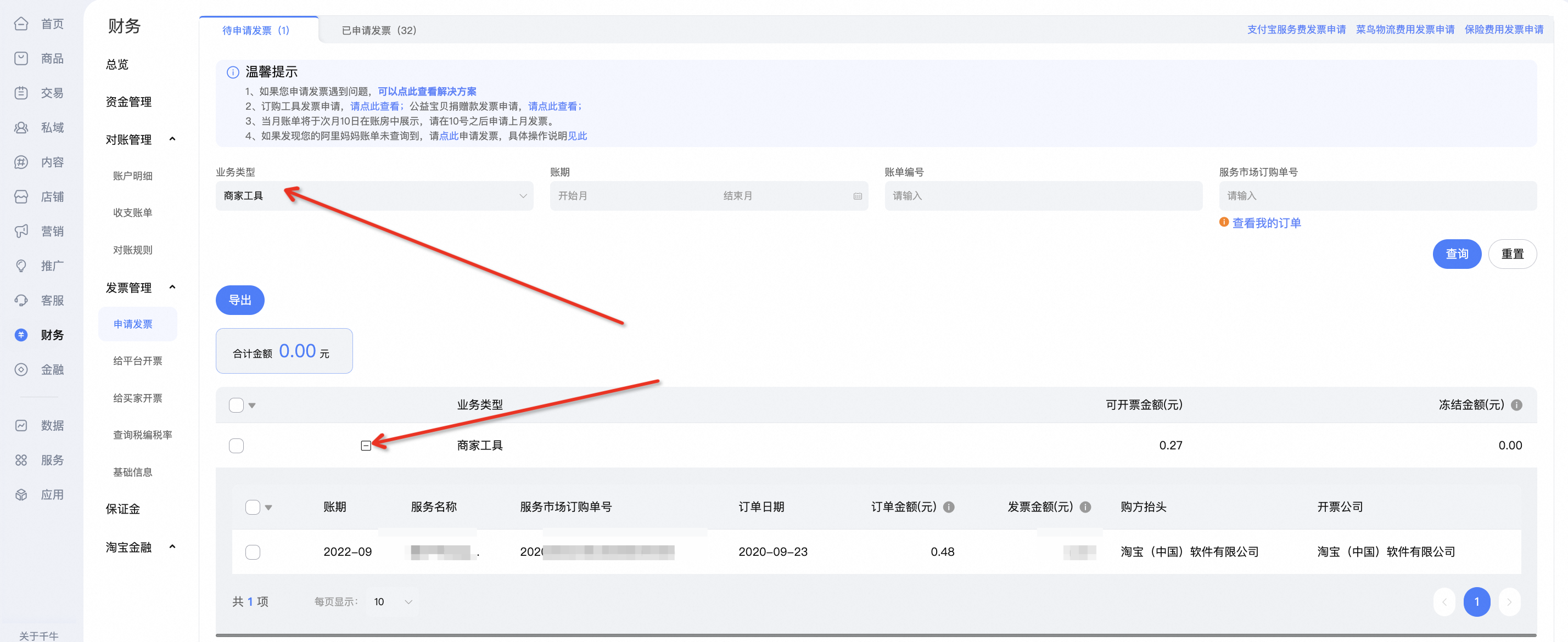The width and height of the screenshot is (1568, 642).
Task: Open the 私域 sidebar icon
Action: click(21, 128)
